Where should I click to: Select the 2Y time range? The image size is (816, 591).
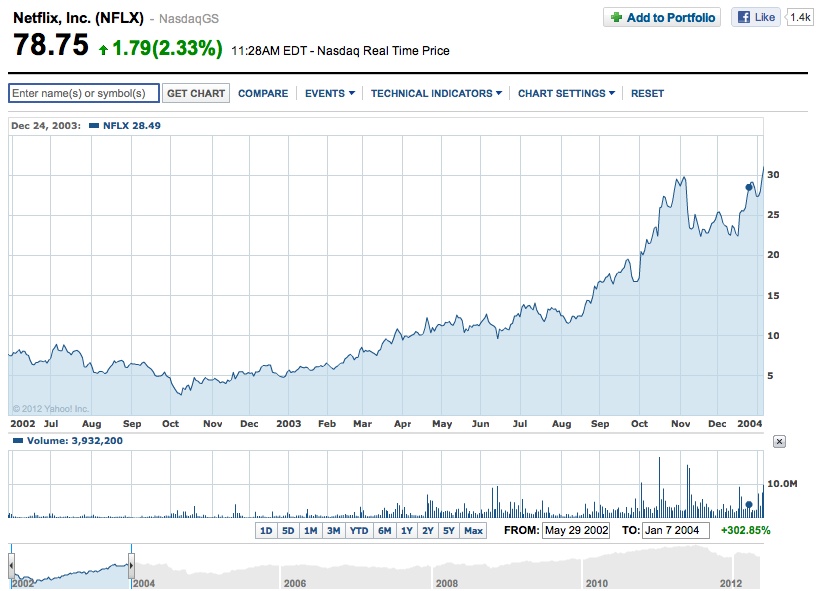[428, 531]
